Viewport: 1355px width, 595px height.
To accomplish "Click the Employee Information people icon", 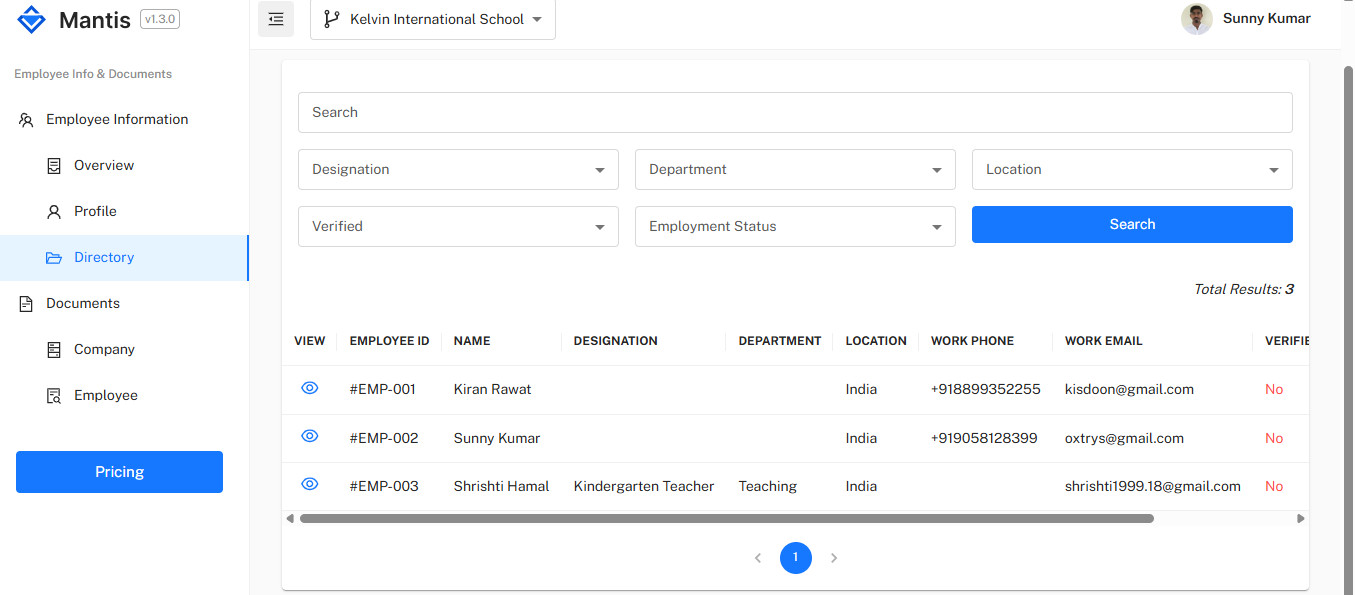I will pos(26,120).
